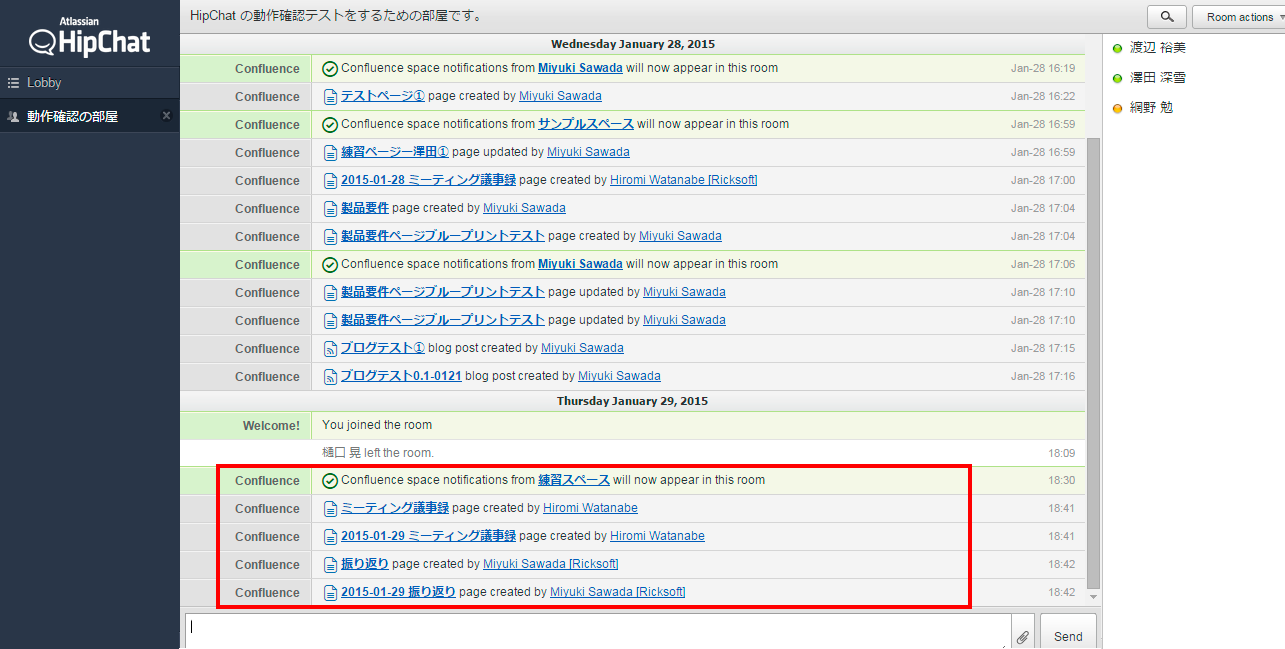Screen dimensions: 1285x649
Task: Open the 2015-01-29 ミーティング議事録 link
Action: pyautogui.click(x=428, y=536)
